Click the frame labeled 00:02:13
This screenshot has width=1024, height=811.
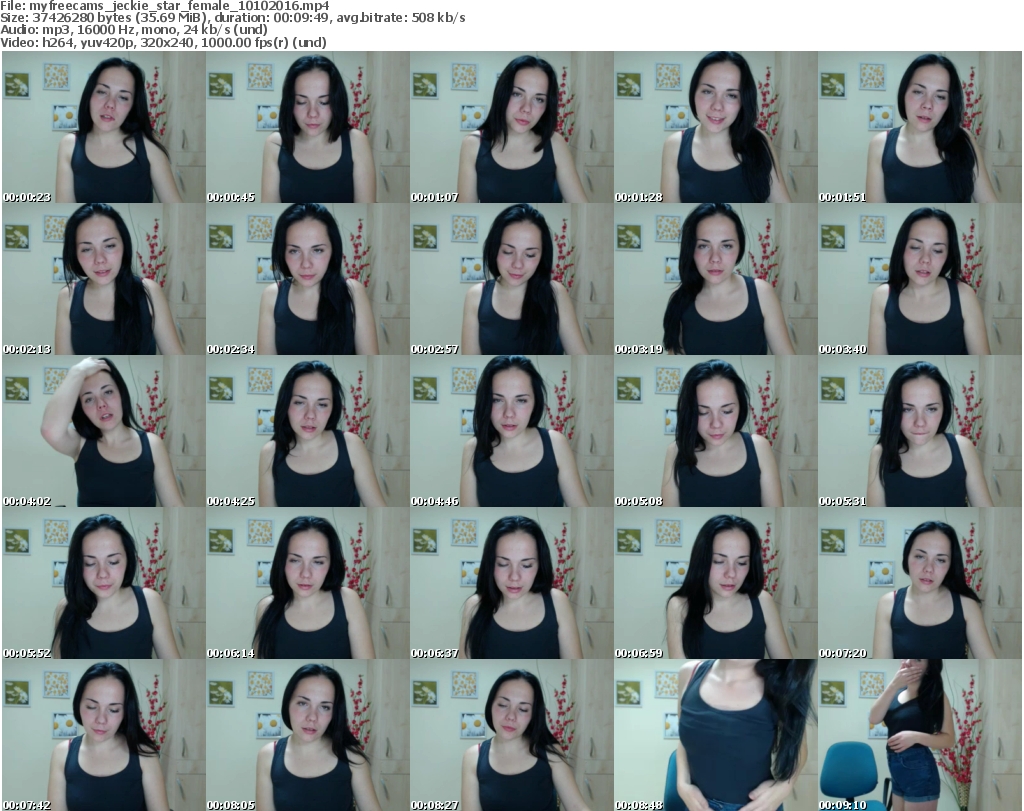[103, 280]
